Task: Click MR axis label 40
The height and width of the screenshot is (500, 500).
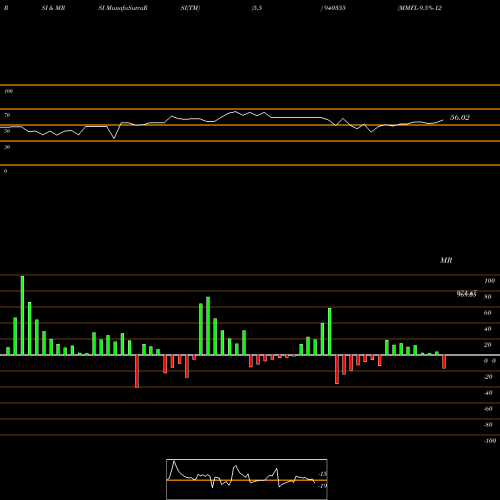Action: (x=488, y=329)
